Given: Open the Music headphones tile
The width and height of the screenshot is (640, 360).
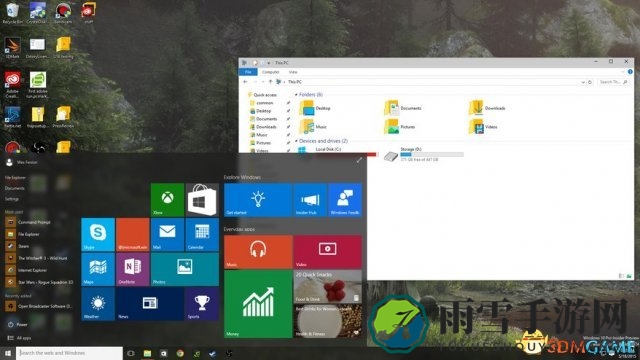Looking at the screenshot, I should pos(258,252).
